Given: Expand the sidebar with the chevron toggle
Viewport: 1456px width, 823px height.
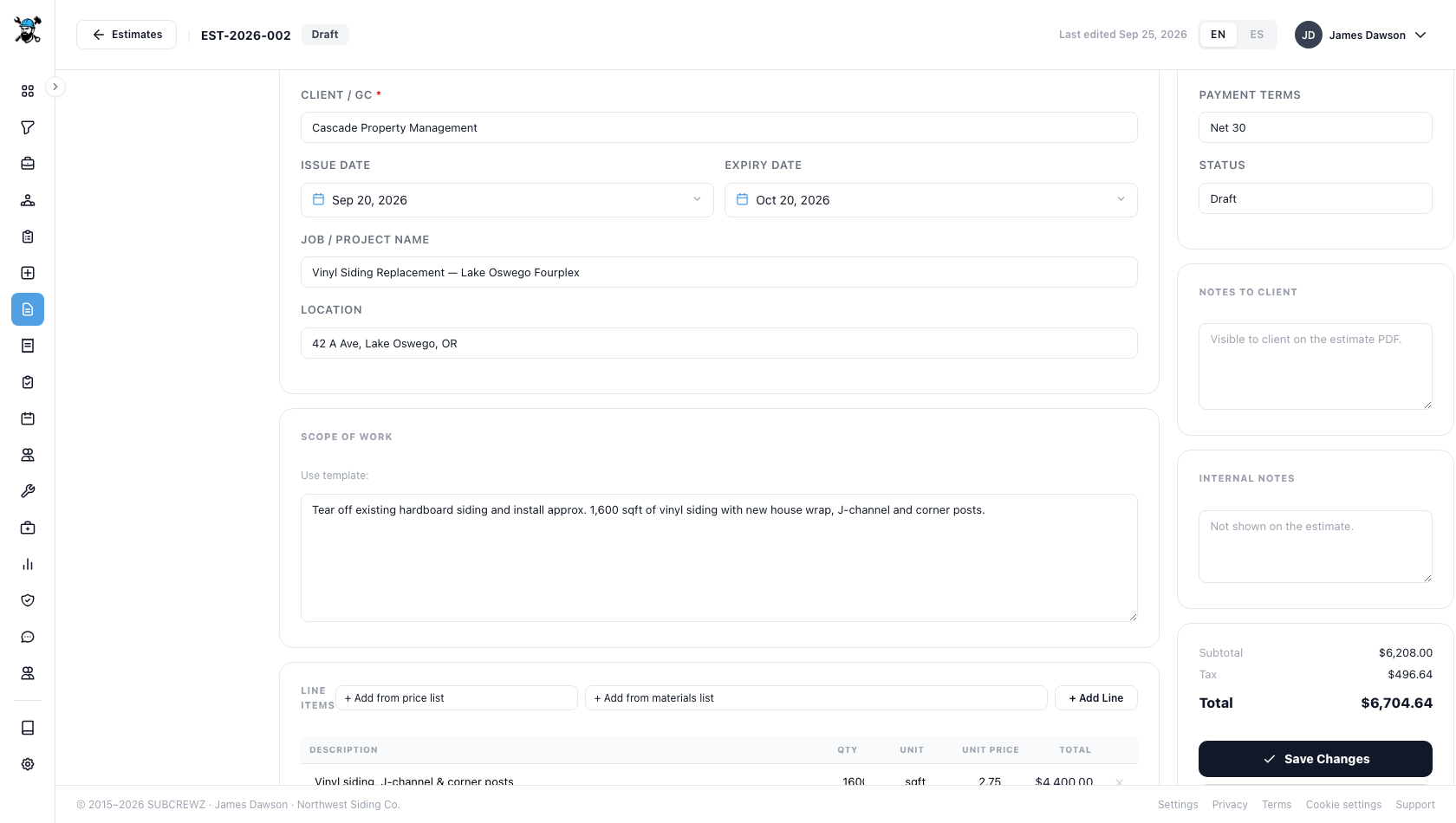Looking at the screenshot, I should (55, 87).
